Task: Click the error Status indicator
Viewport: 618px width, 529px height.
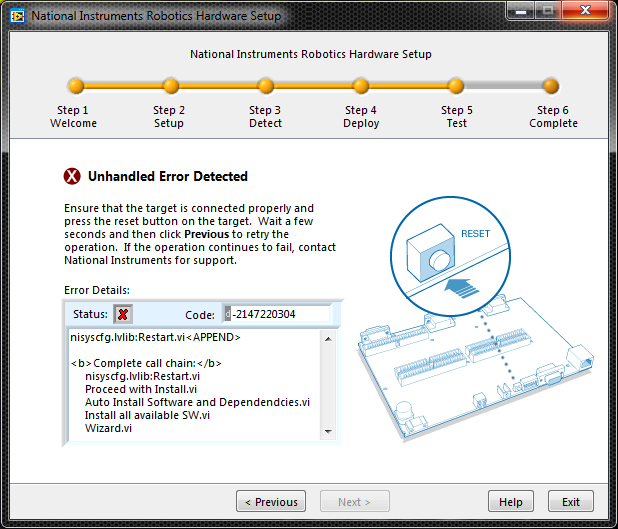Action: pos(123,314)
